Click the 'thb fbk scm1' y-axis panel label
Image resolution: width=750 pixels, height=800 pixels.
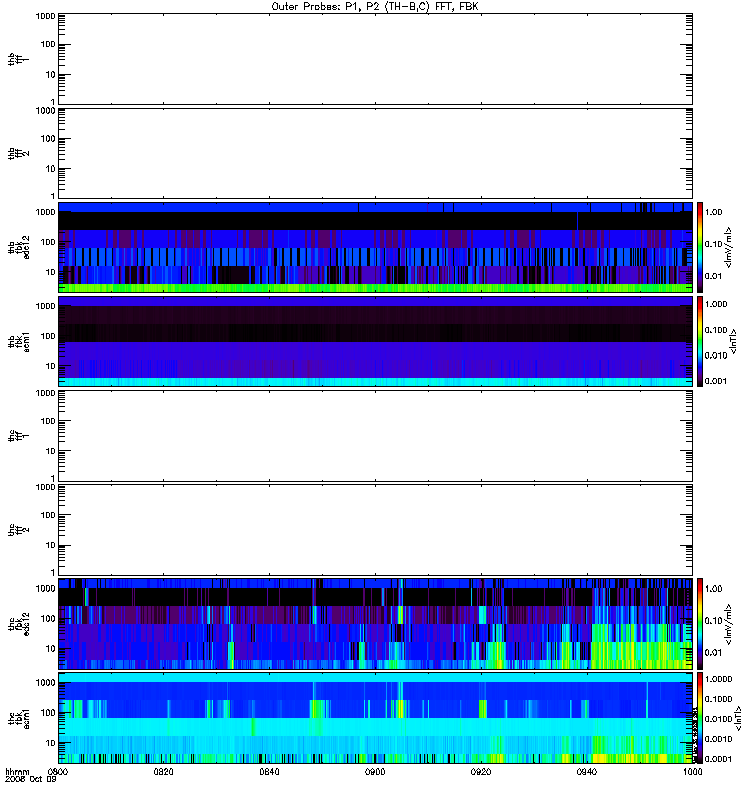[18, 341]
